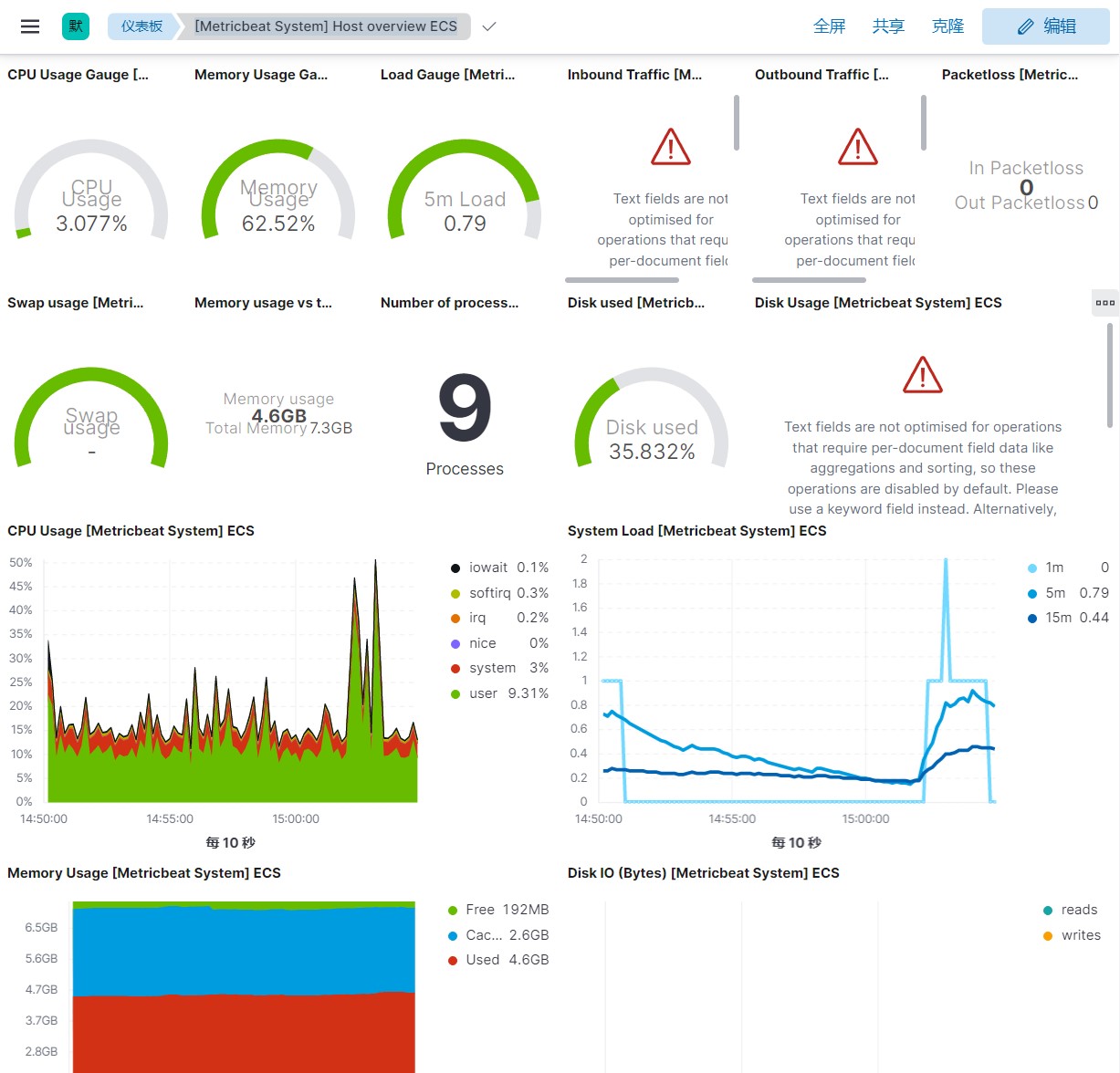Open the 共享 share menu
The image size is (1120, 1073).
[888, 26]
